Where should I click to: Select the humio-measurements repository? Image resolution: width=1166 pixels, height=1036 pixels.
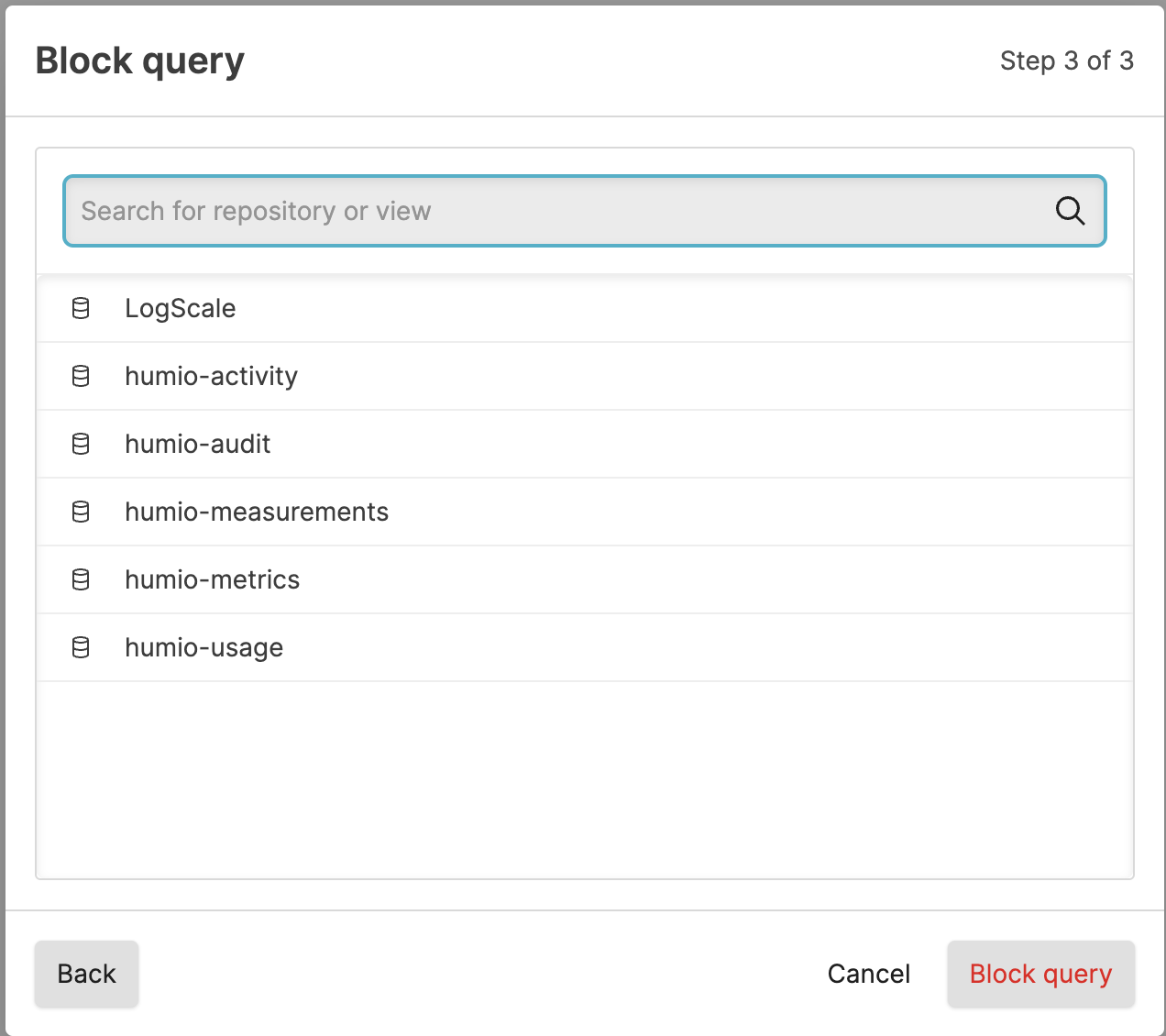(x=257, y=512)
